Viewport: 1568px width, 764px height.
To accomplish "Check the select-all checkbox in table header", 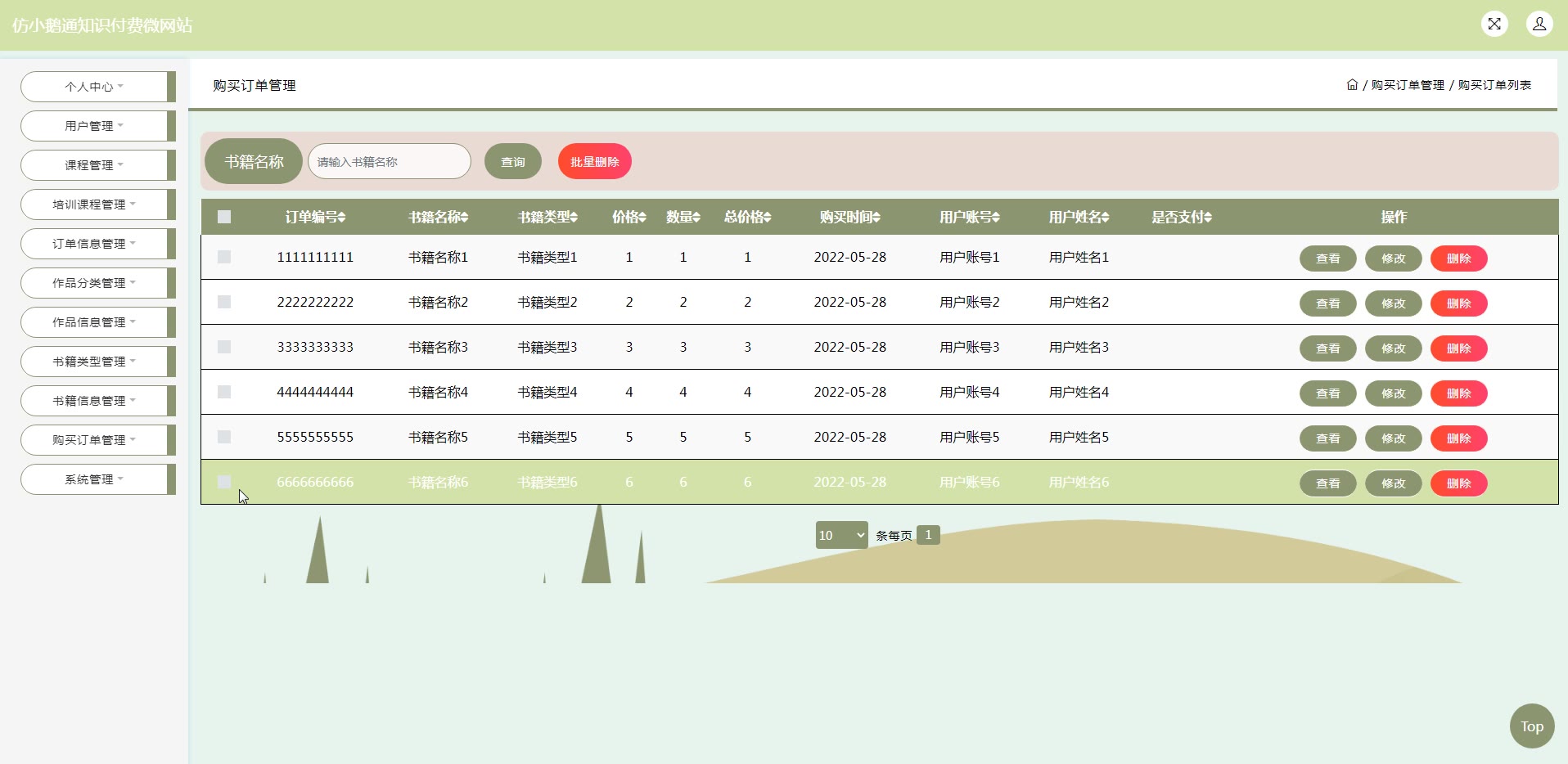I will click(224, 217).
